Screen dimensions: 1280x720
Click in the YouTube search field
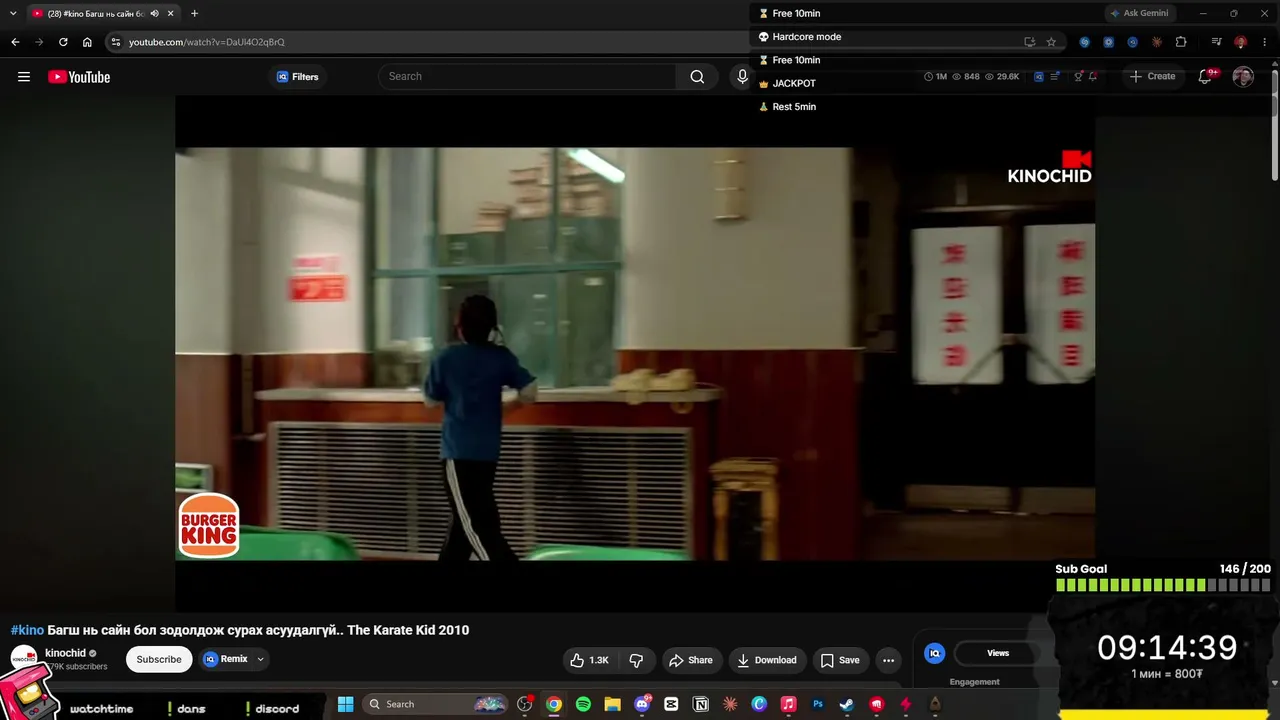coord(528,77)
